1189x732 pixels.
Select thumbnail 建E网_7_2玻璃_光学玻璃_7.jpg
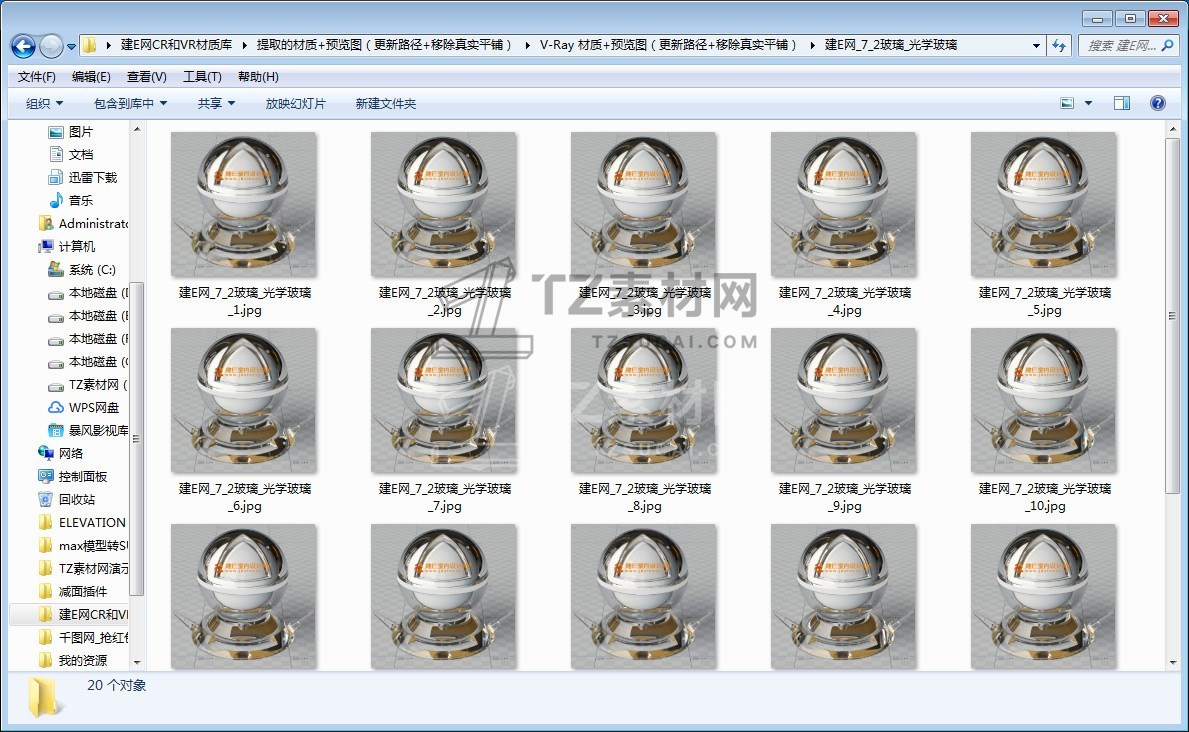click(444, 401)
